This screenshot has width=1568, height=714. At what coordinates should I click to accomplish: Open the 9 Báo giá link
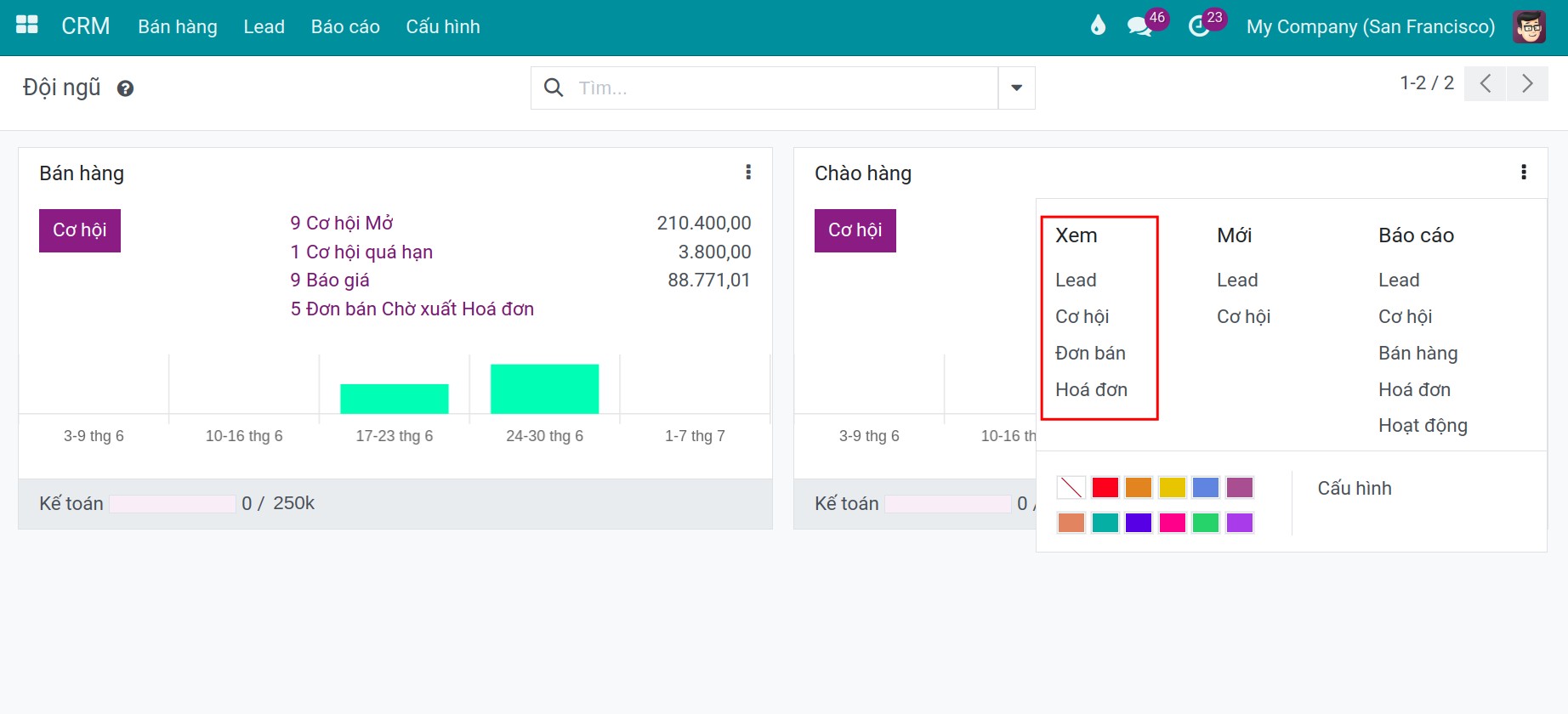pyautogui.click(x=330, y=280)
